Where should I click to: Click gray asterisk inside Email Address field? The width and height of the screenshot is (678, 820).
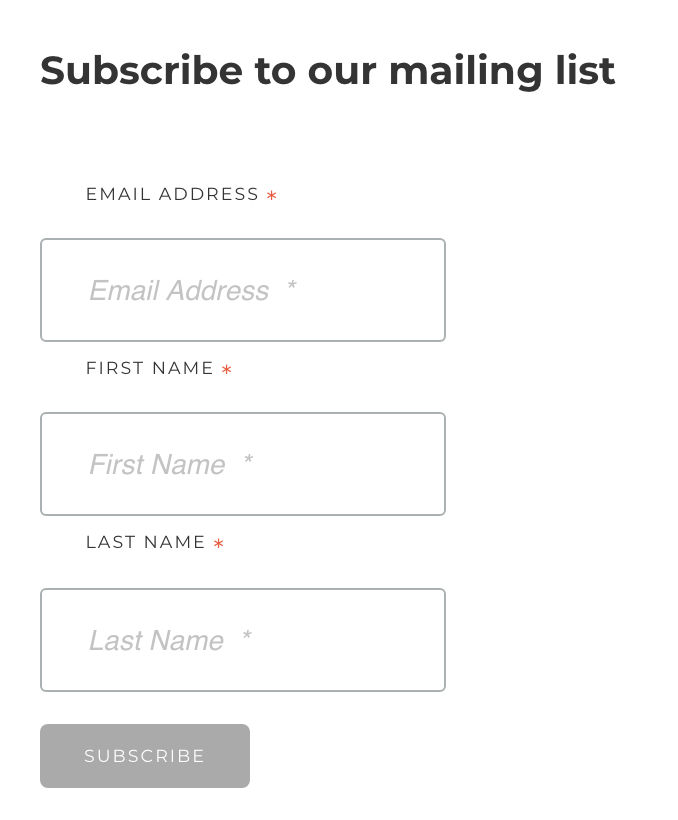tap(291, 286)
